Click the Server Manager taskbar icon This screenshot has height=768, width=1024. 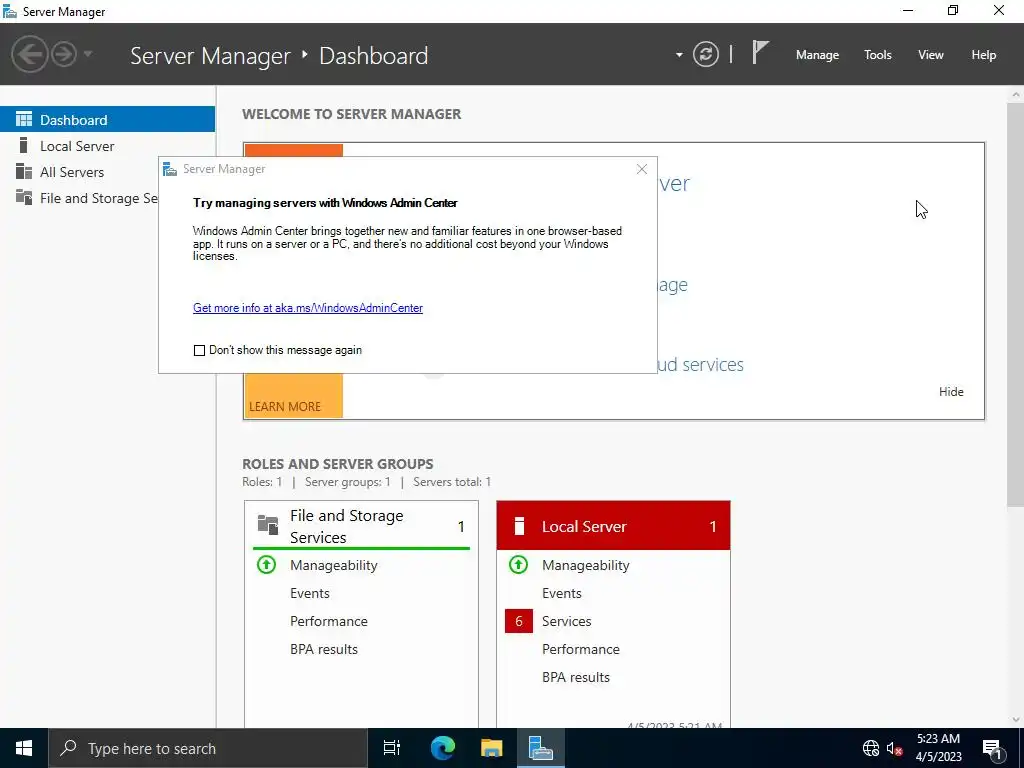[541, 748]
